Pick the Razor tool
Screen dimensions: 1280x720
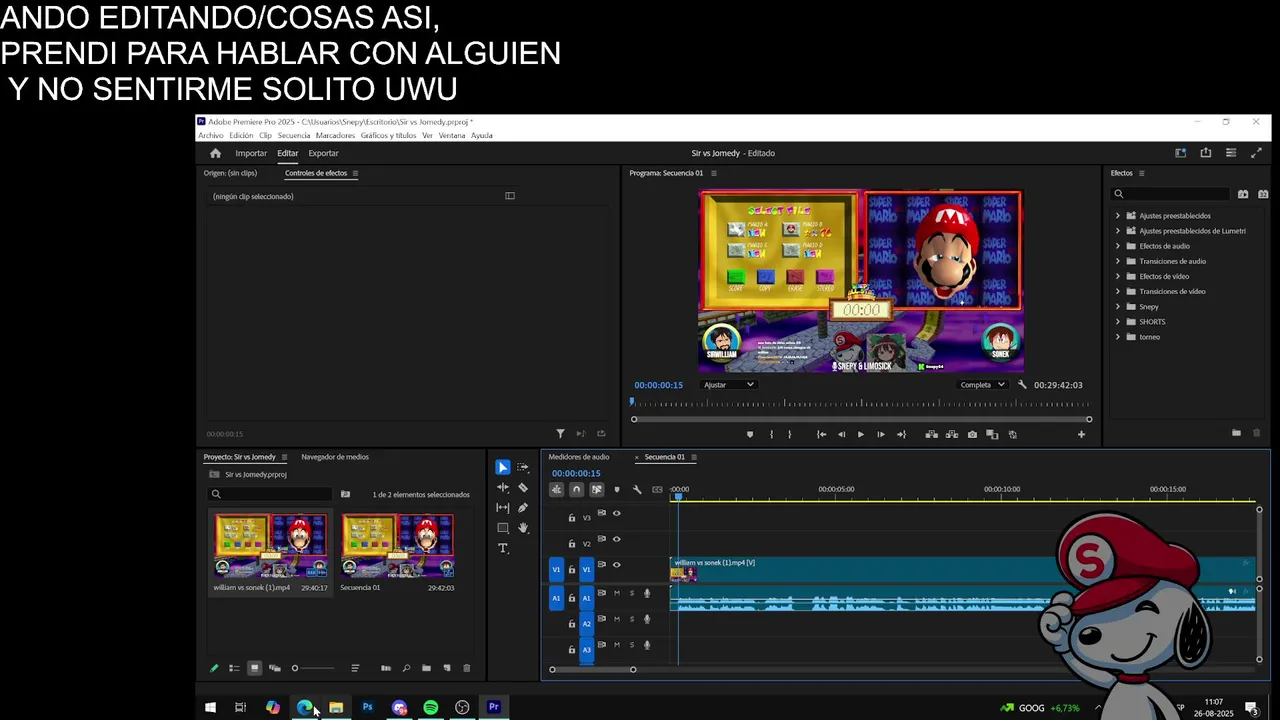point(523,488)
